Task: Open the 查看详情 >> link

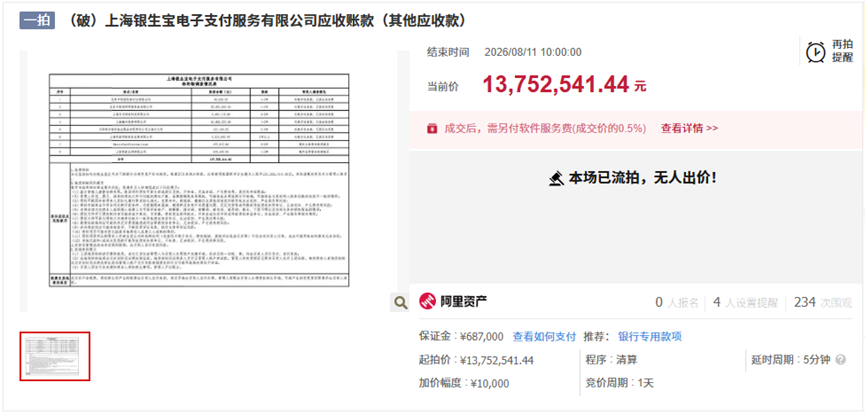Action: click(690, 128)
